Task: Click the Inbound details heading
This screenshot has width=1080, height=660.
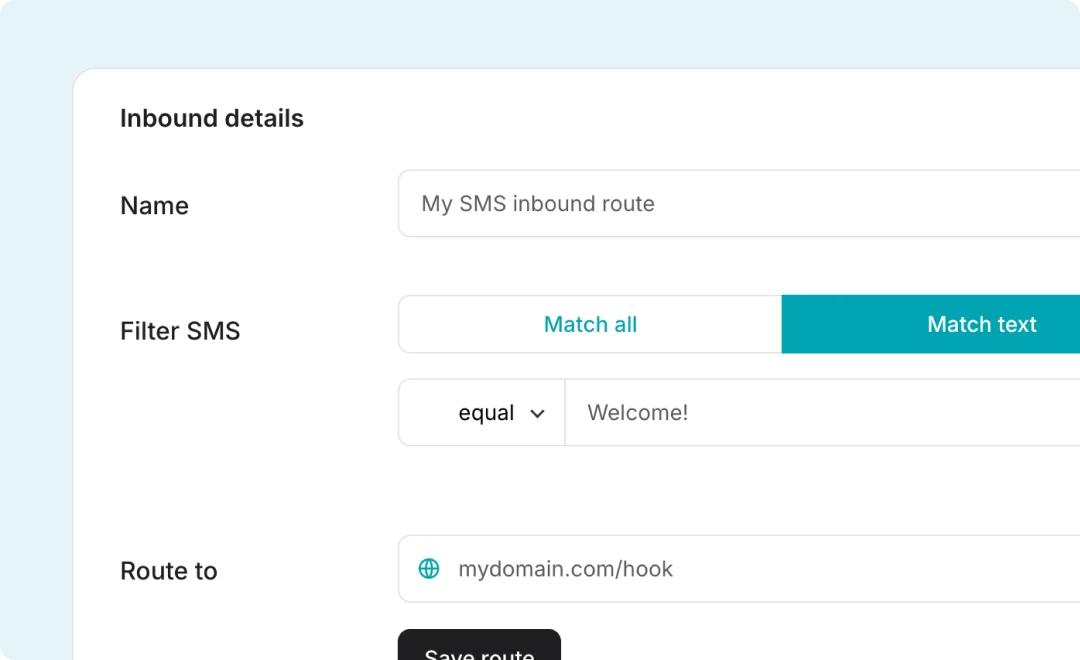Action: pyautogui.click(x=211, y=118)
